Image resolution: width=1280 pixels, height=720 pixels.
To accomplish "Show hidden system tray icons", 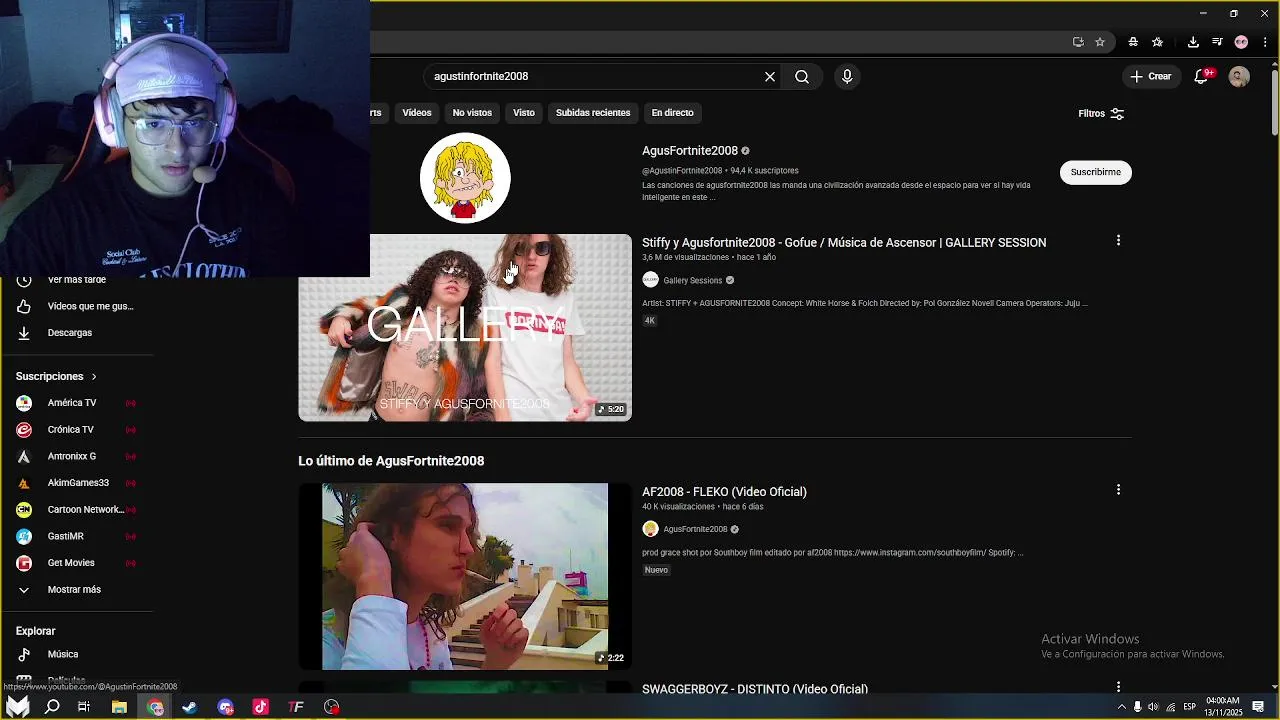I will coord(1121,707).
